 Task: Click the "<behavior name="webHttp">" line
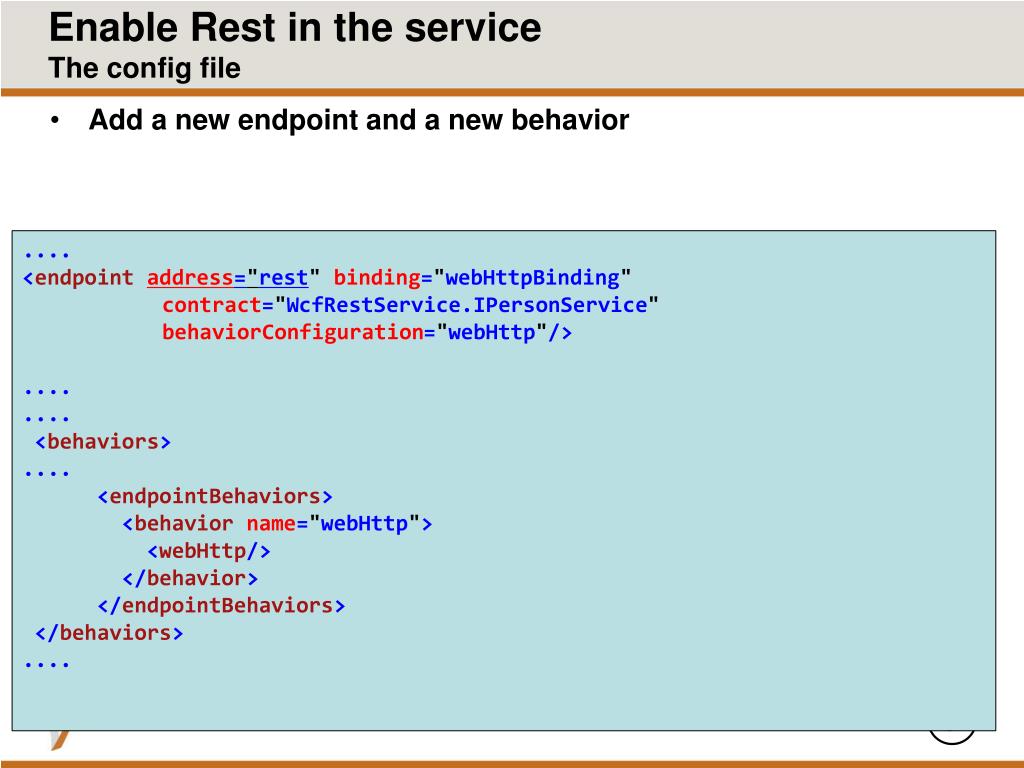[277, 524]
